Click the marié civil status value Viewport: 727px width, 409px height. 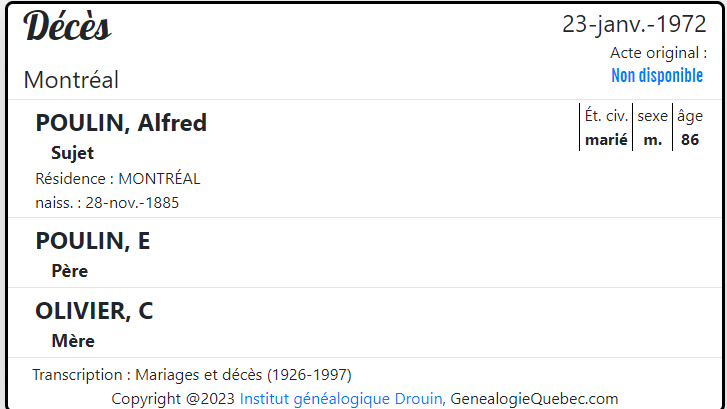(x=606, y=140)
